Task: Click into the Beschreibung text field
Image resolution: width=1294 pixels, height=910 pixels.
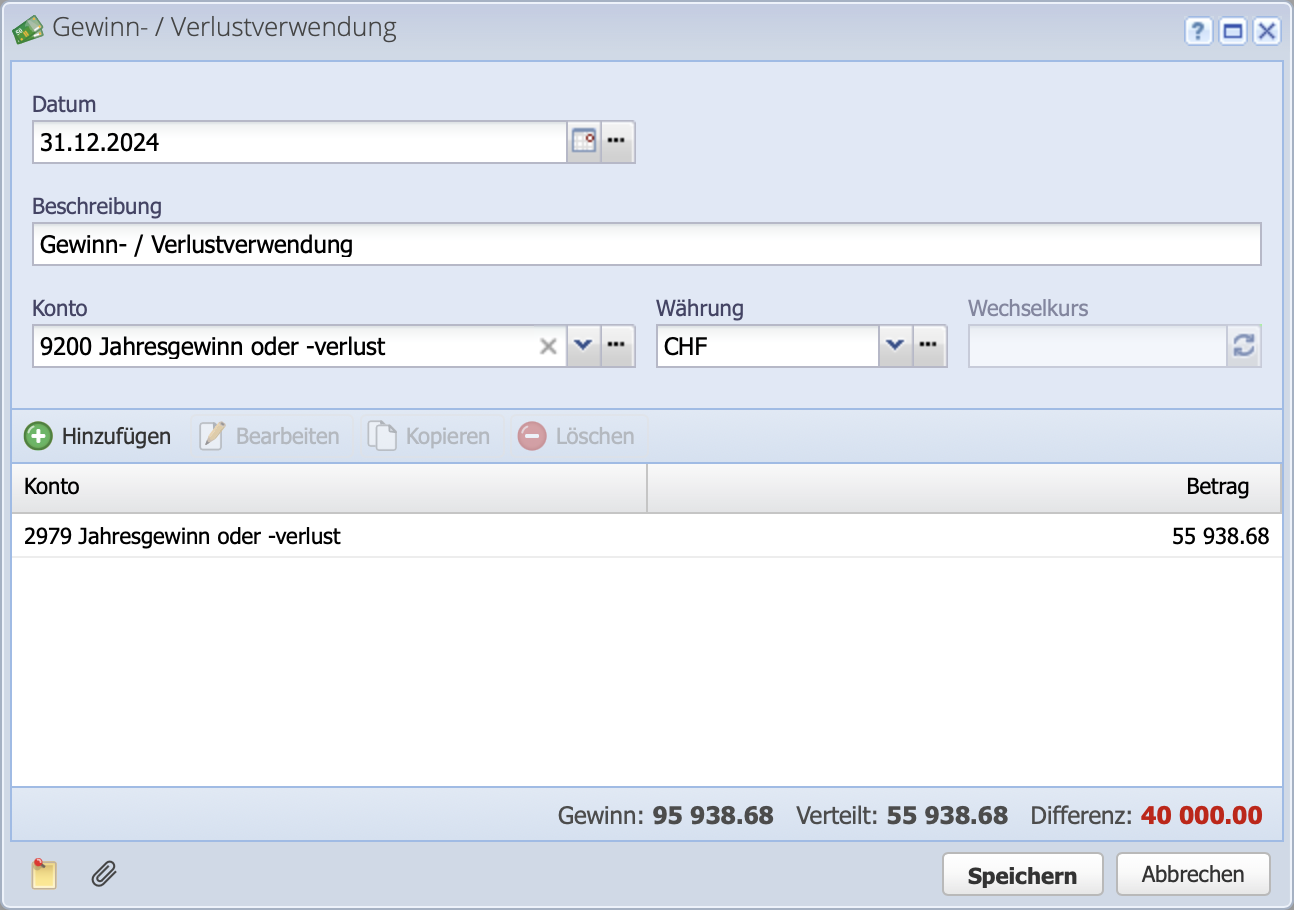Action: 400,243
